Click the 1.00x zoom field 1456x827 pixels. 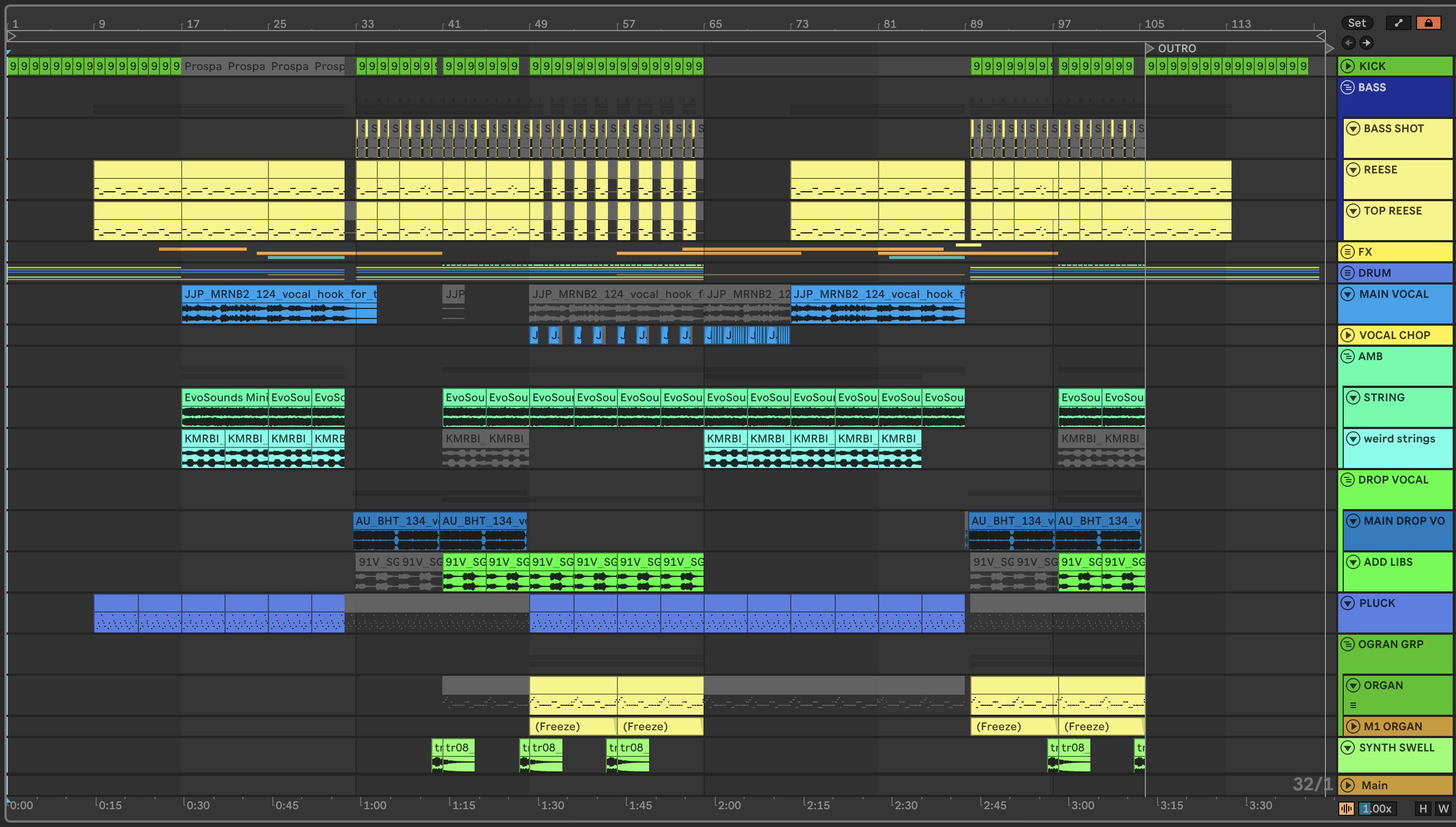[x=1378, y=808]
